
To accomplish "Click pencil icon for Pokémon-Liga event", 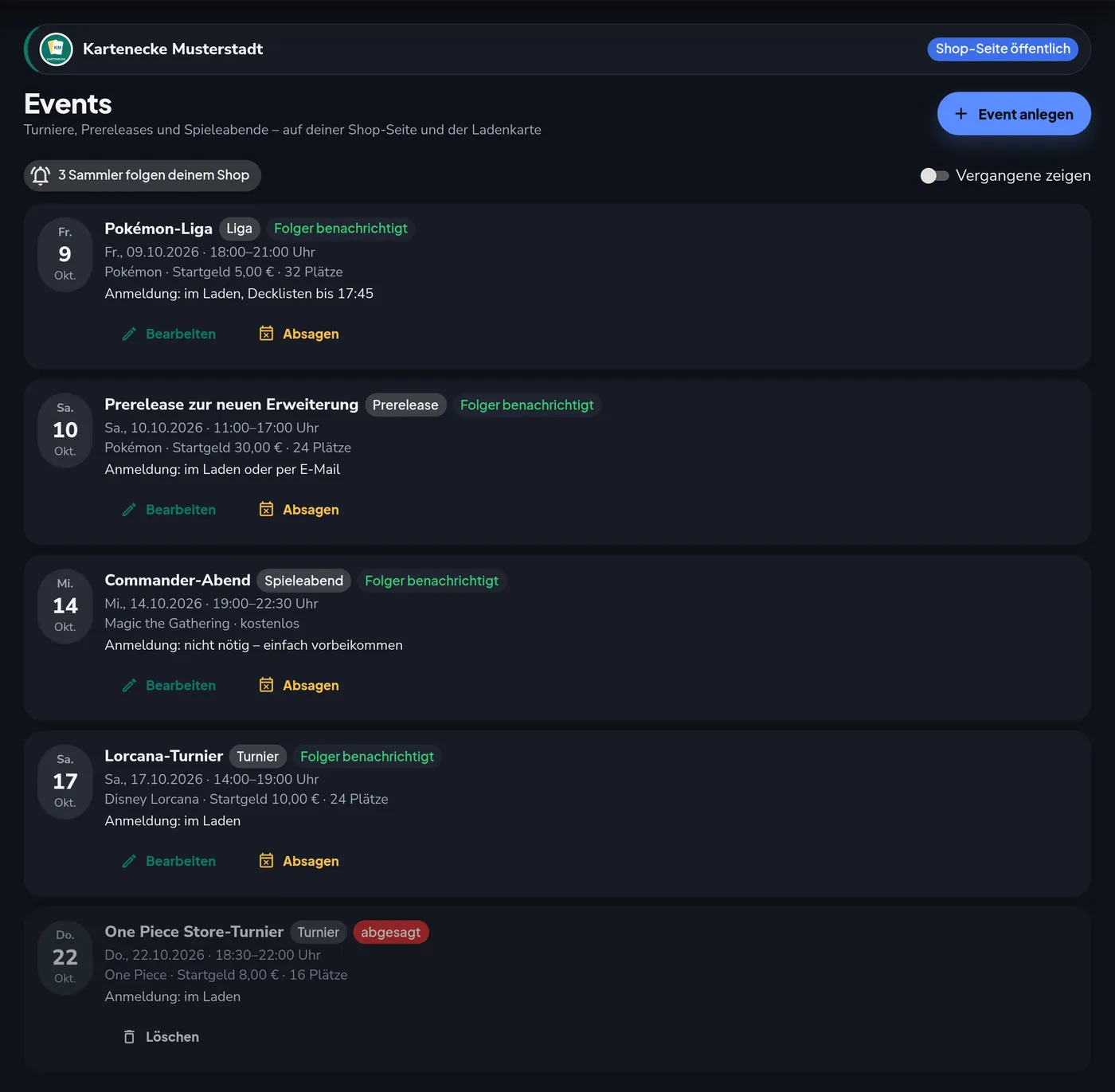I will pos(129,334).
